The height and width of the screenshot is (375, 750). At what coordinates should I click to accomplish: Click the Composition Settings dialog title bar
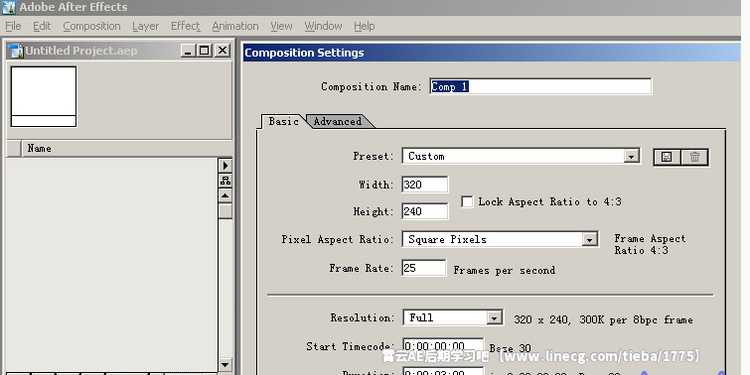(492, 53)
